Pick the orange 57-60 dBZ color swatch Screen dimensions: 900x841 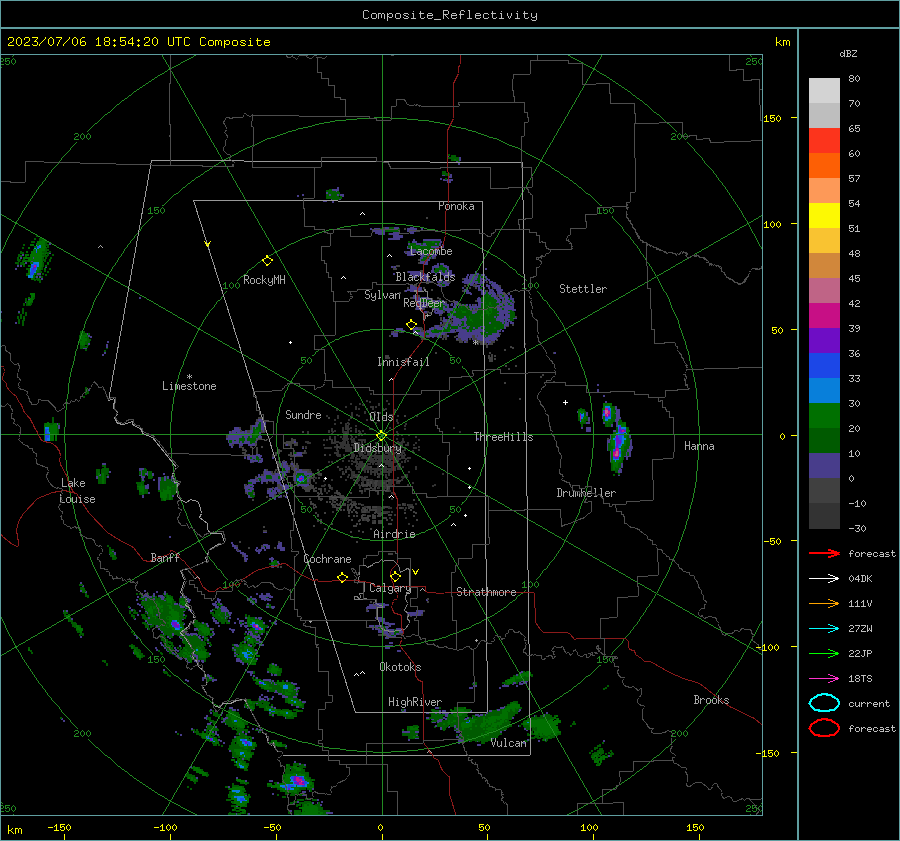[x=824, y=166]
